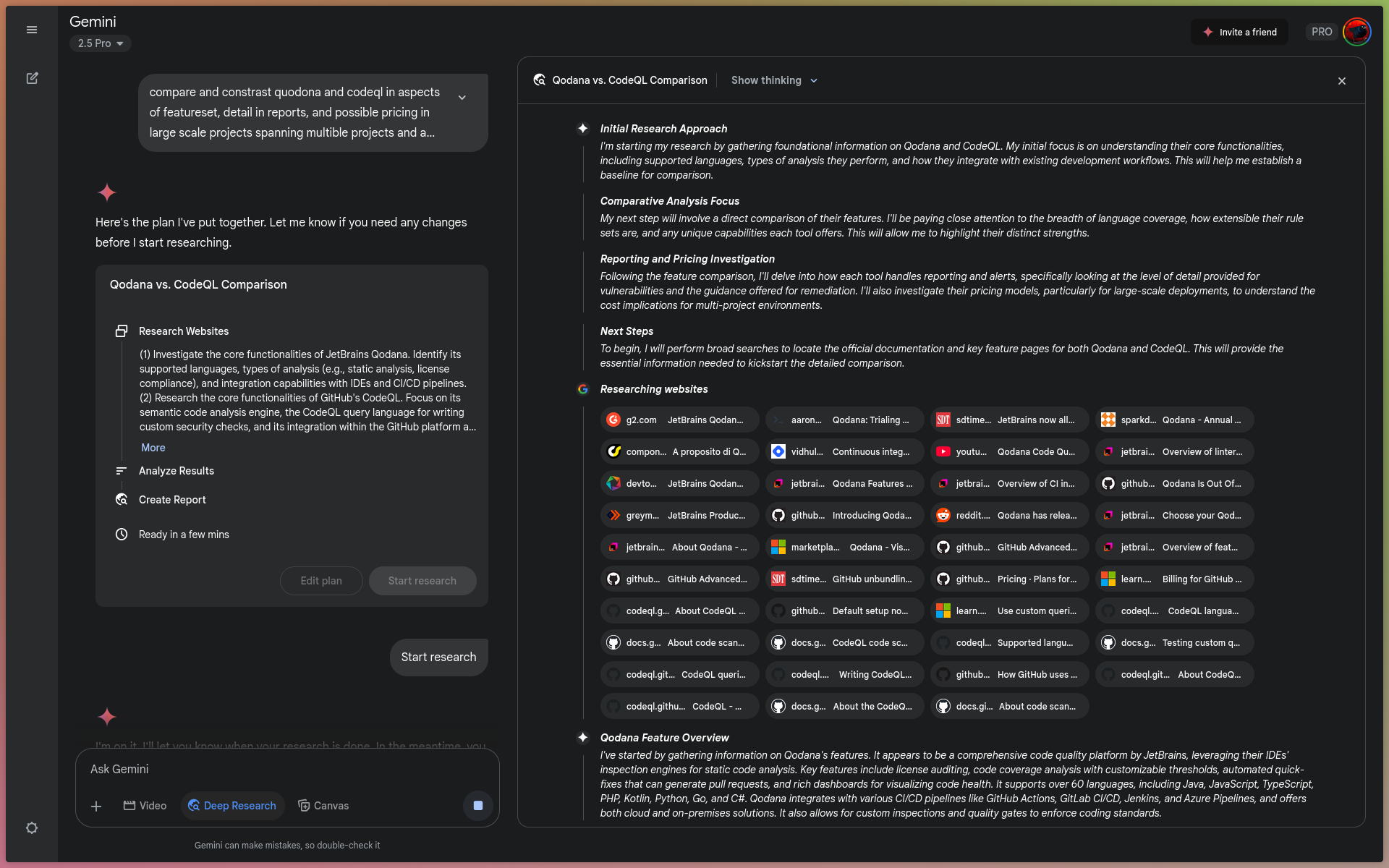The height and width of the screenshot is (868, 1389).
Task: Open the user profile avatar
Action: pyautogui.click(x=1356, y=32)
